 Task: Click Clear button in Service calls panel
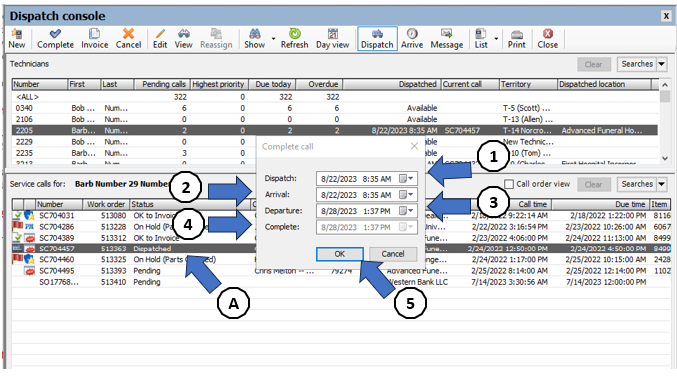(x=594, y=184)
